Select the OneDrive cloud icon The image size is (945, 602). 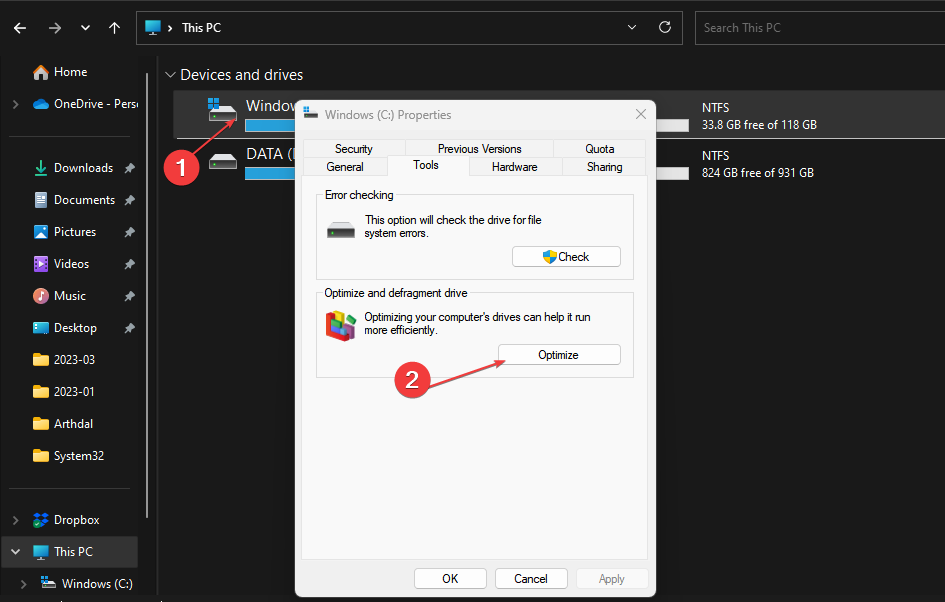40,104
